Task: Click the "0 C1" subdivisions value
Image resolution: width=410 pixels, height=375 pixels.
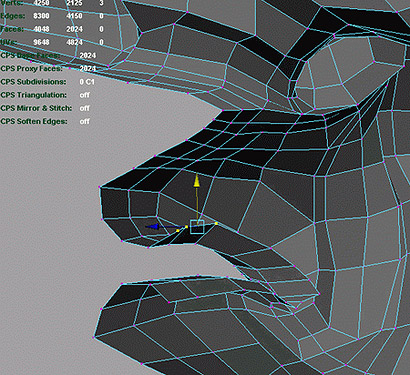Action: point(87,82)
